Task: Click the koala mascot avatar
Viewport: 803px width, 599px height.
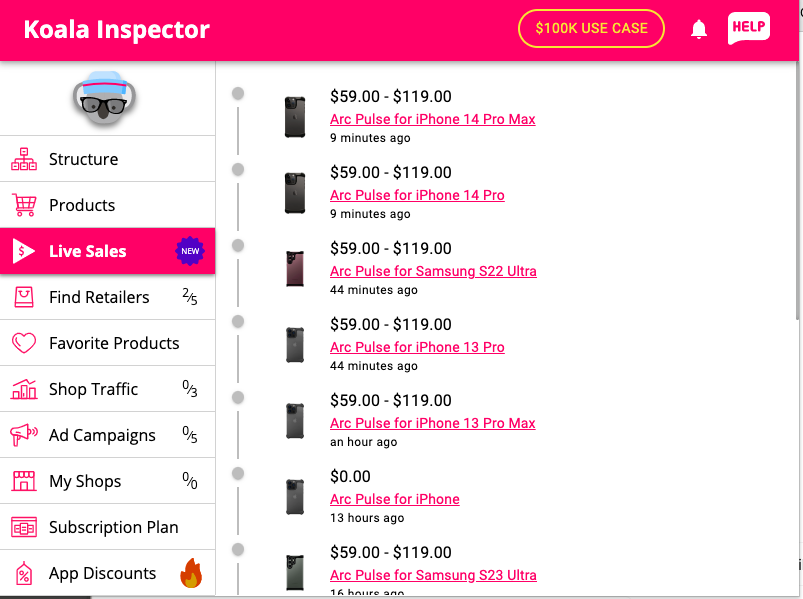Action: click(x=105, y=98)
